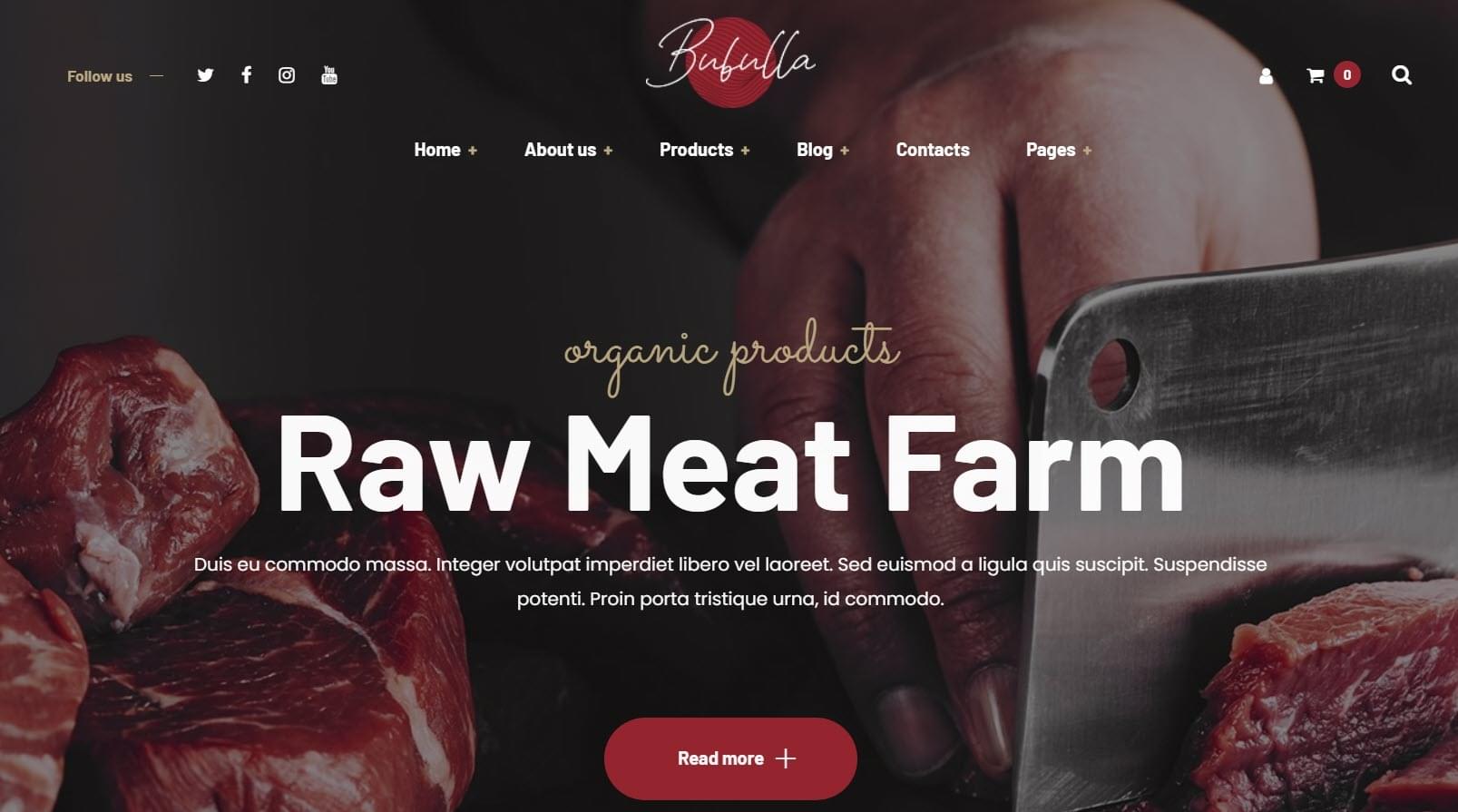Expand the About us submenu plus
The image size is (1458, 812).
608,151
